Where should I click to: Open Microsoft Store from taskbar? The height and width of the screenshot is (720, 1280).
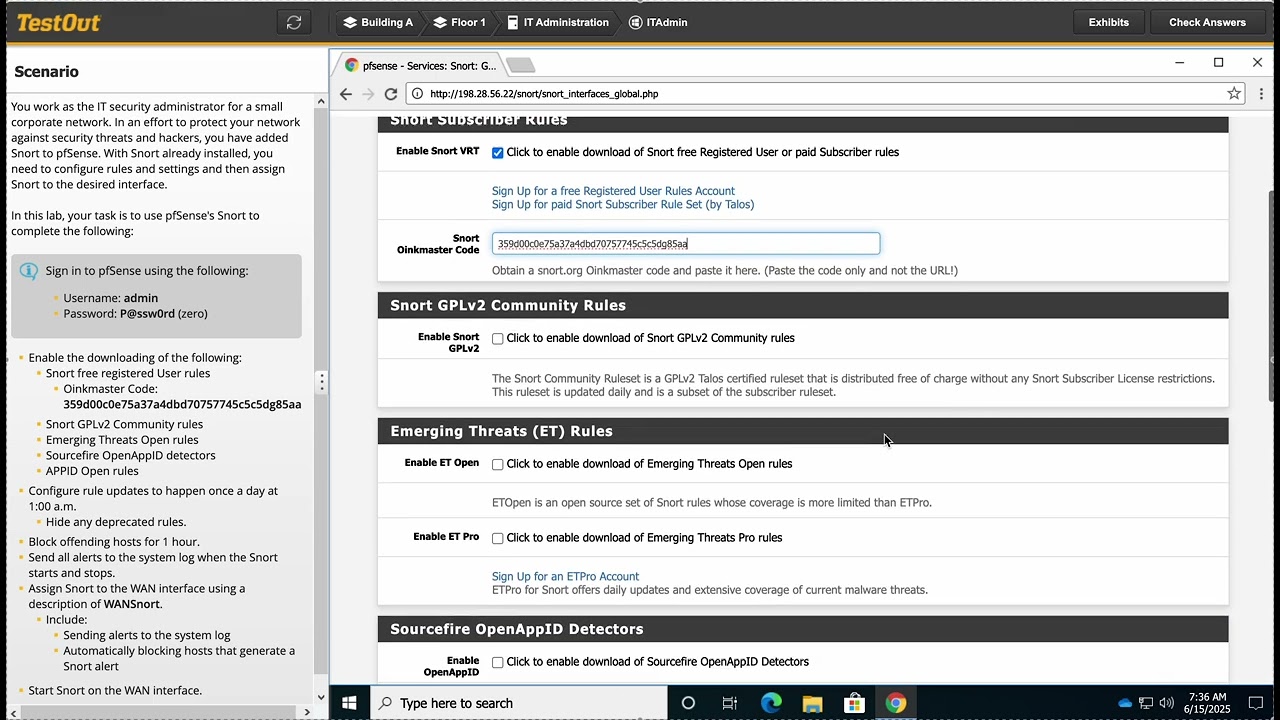point(854,703)
